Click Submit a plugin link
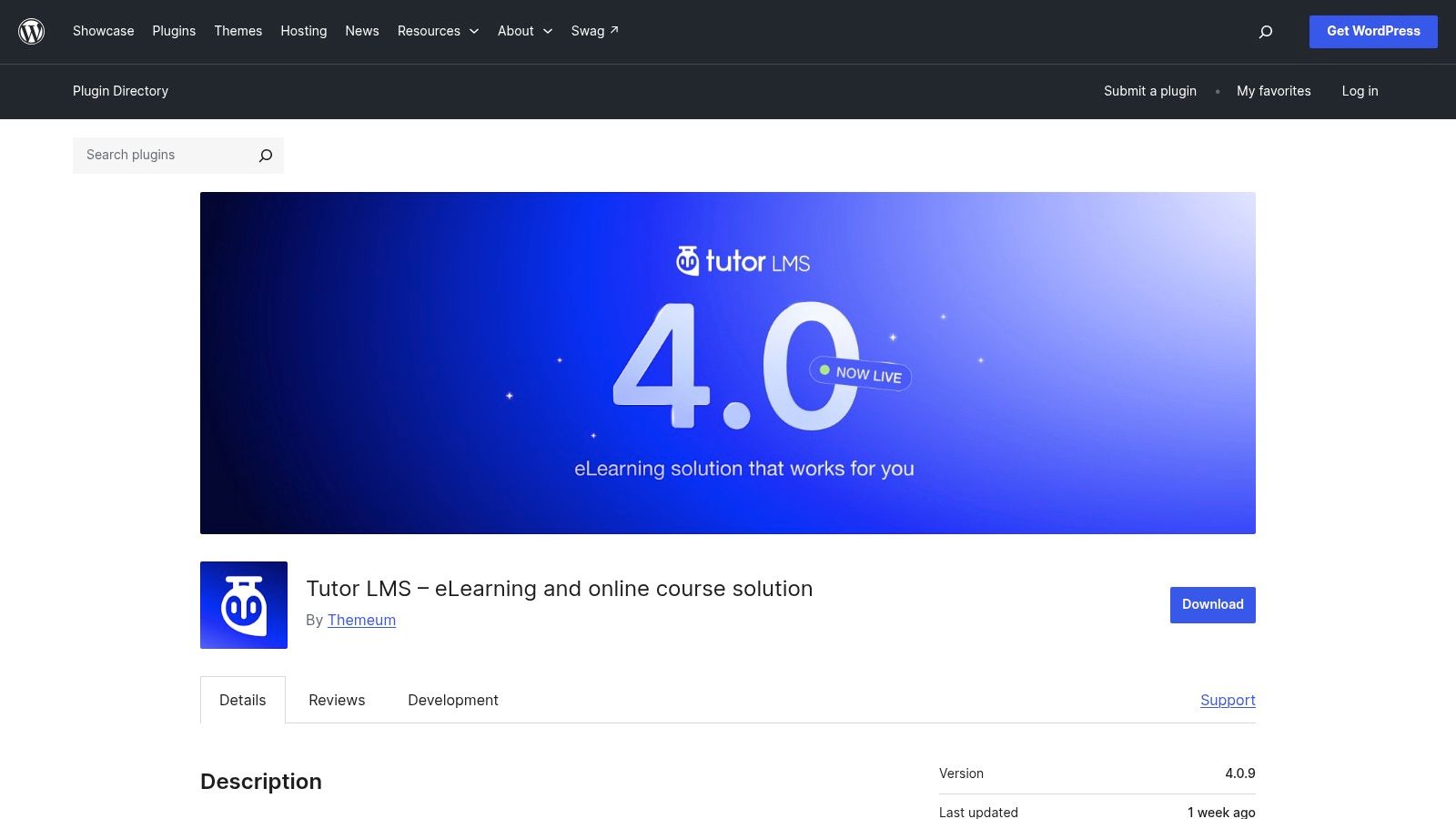Viewport: 1456px width, 819px height. click(1150, 91)
